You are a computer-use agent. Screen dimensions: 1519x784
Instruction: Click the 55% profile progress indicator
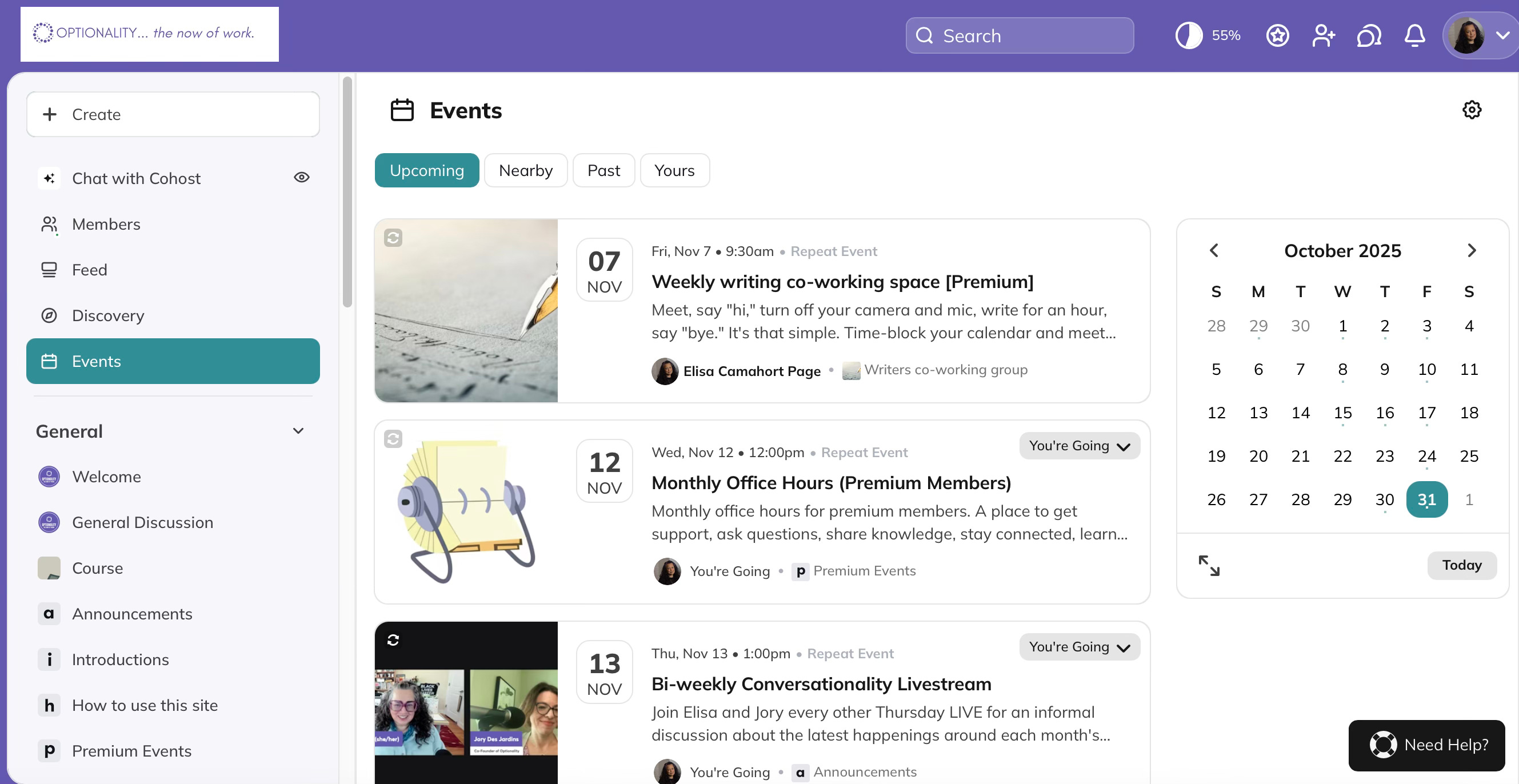coord(1208,36)
